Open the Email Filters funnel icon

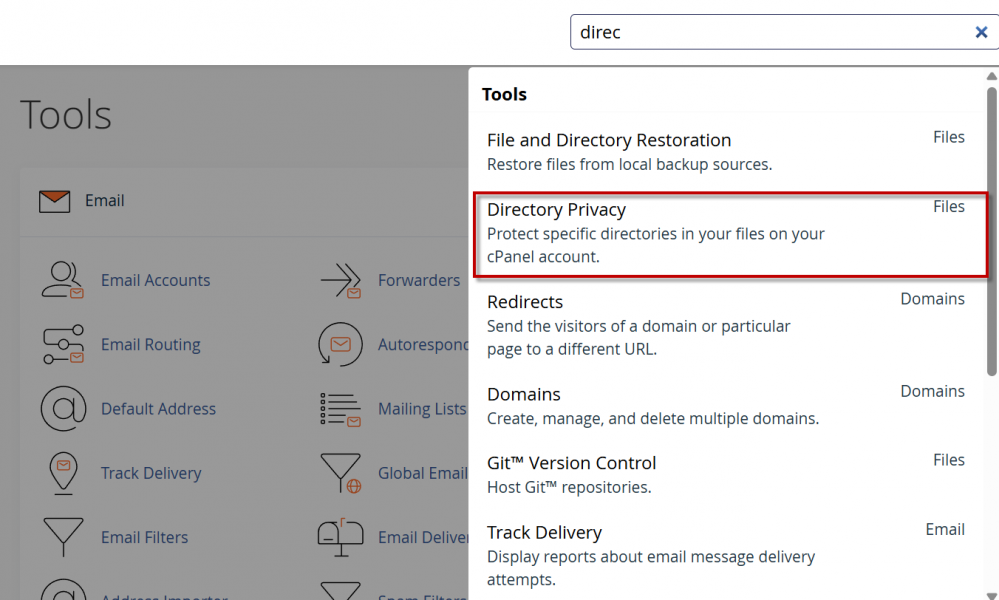63,537
